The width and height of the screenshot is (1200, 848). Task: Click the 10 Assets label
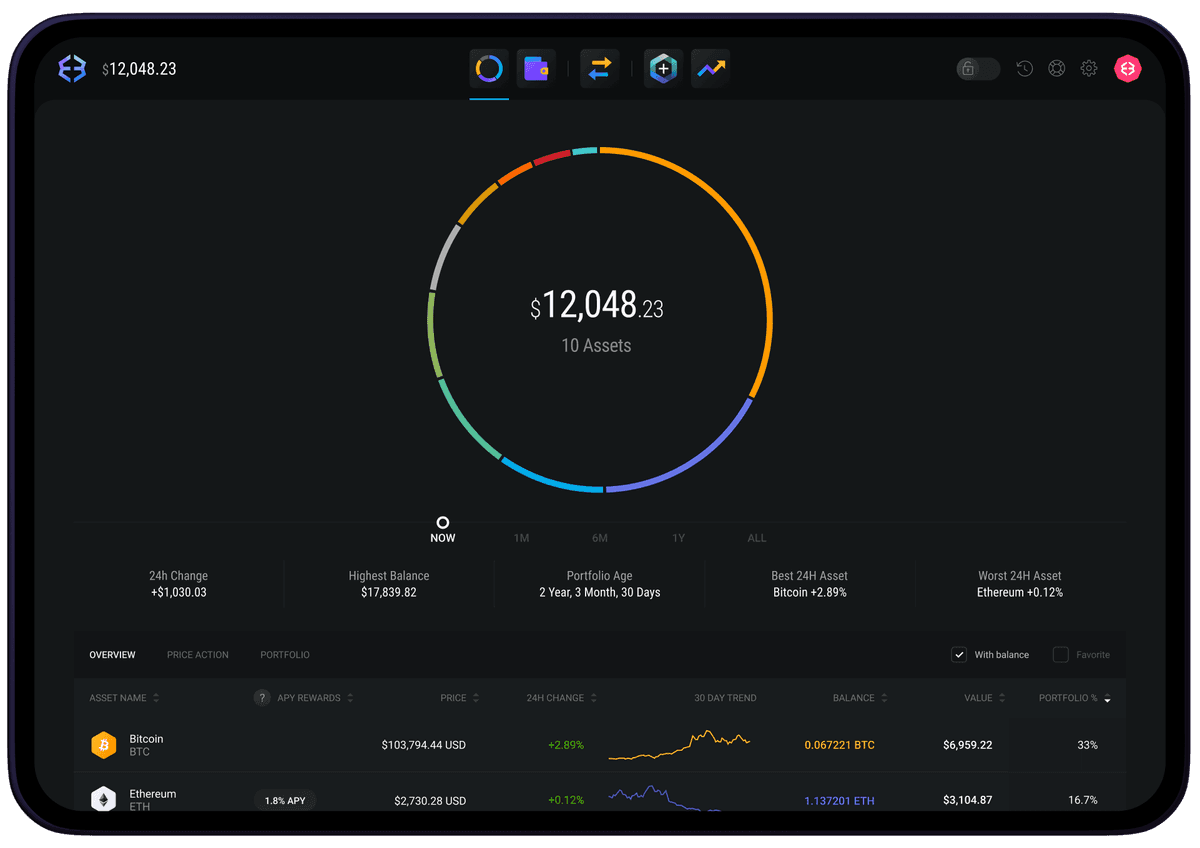(596, 346)
